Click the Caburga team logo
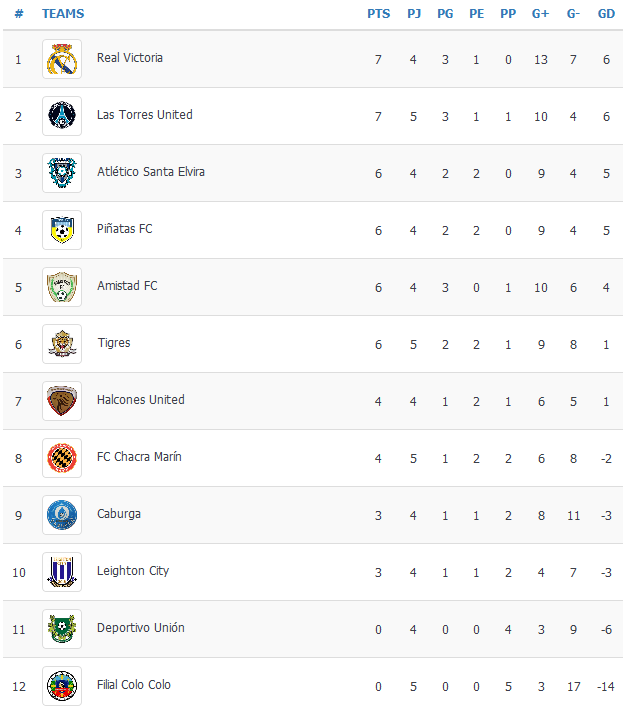The height and width of the screenshot is (712, 628). (x=62, y=515)
